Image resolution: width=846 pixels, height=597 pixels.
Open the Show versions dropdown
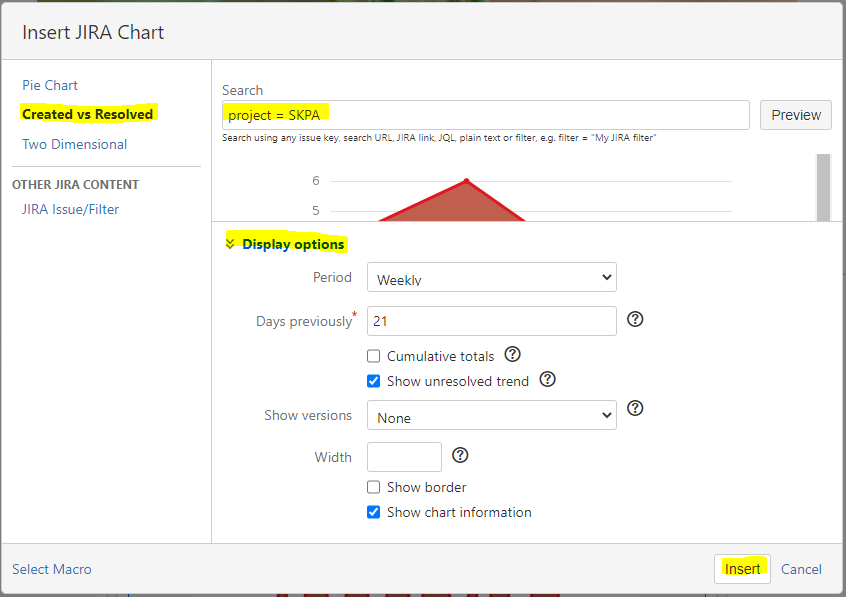coord(492,415)
